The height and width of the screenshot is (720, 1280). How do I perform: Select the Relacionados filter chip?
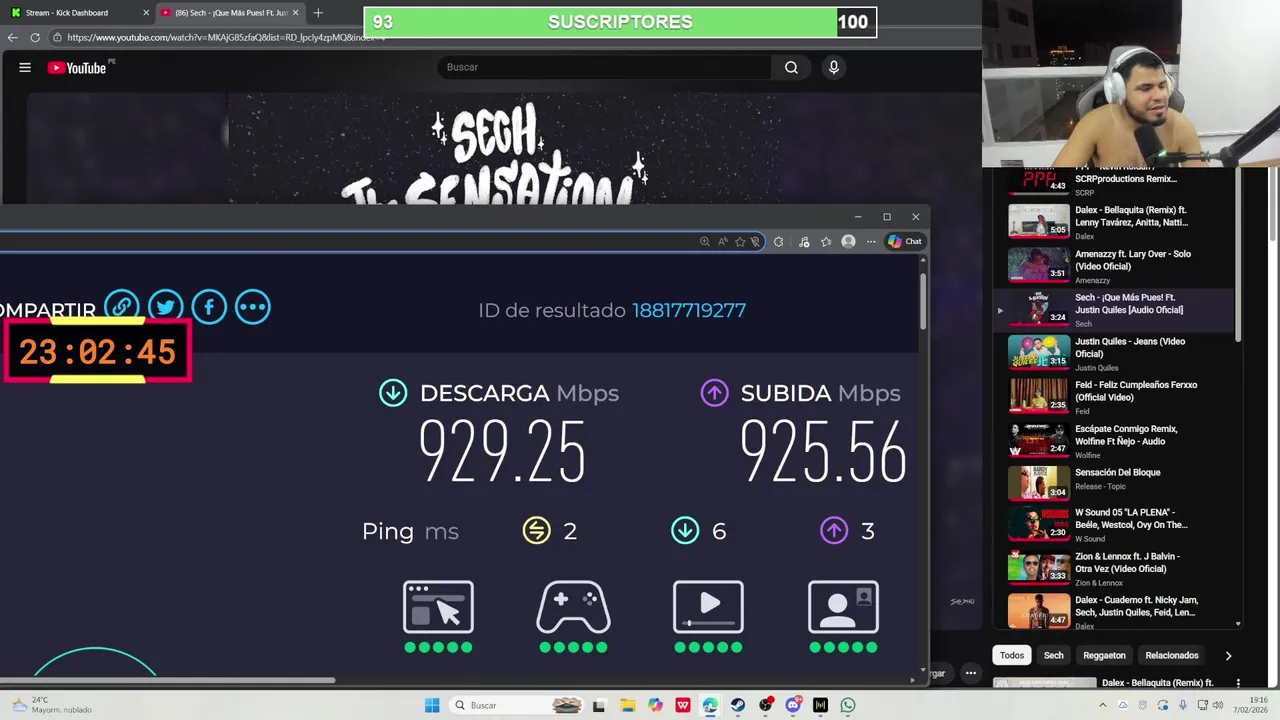1172,655
